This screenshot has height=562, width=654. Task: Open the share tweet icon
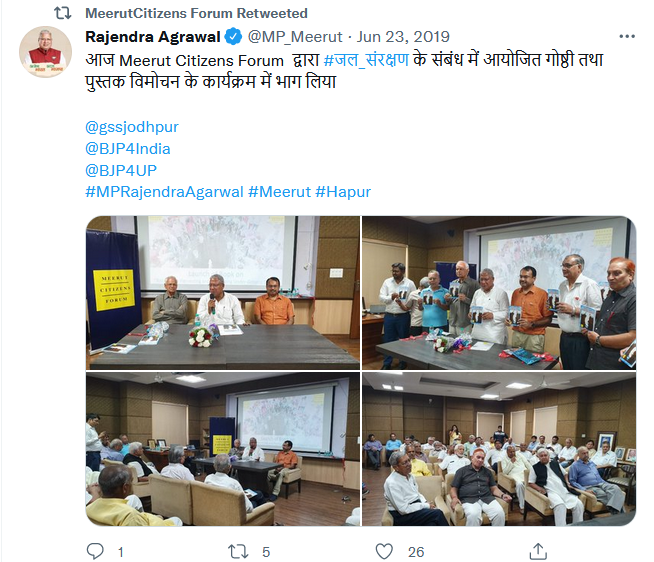point(538,552)
